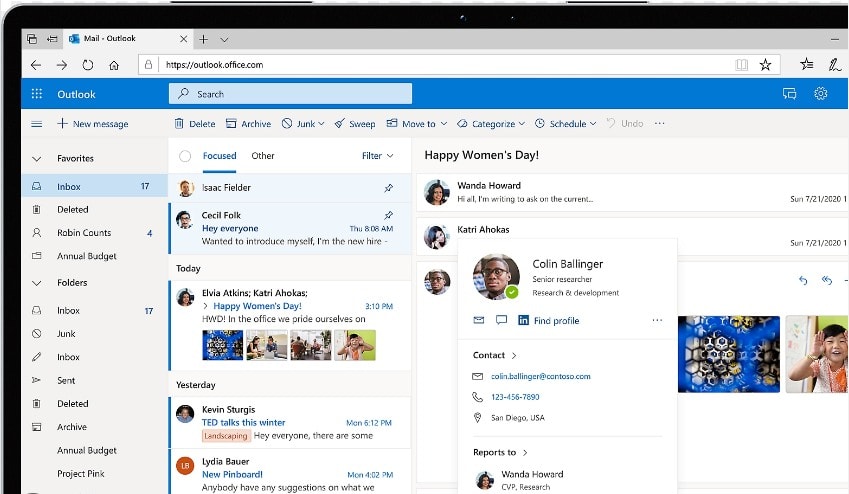This screenshot has width=849, height=494.
Task: Open Wanda Howard message in thread
Action: [x=632, y=192]
